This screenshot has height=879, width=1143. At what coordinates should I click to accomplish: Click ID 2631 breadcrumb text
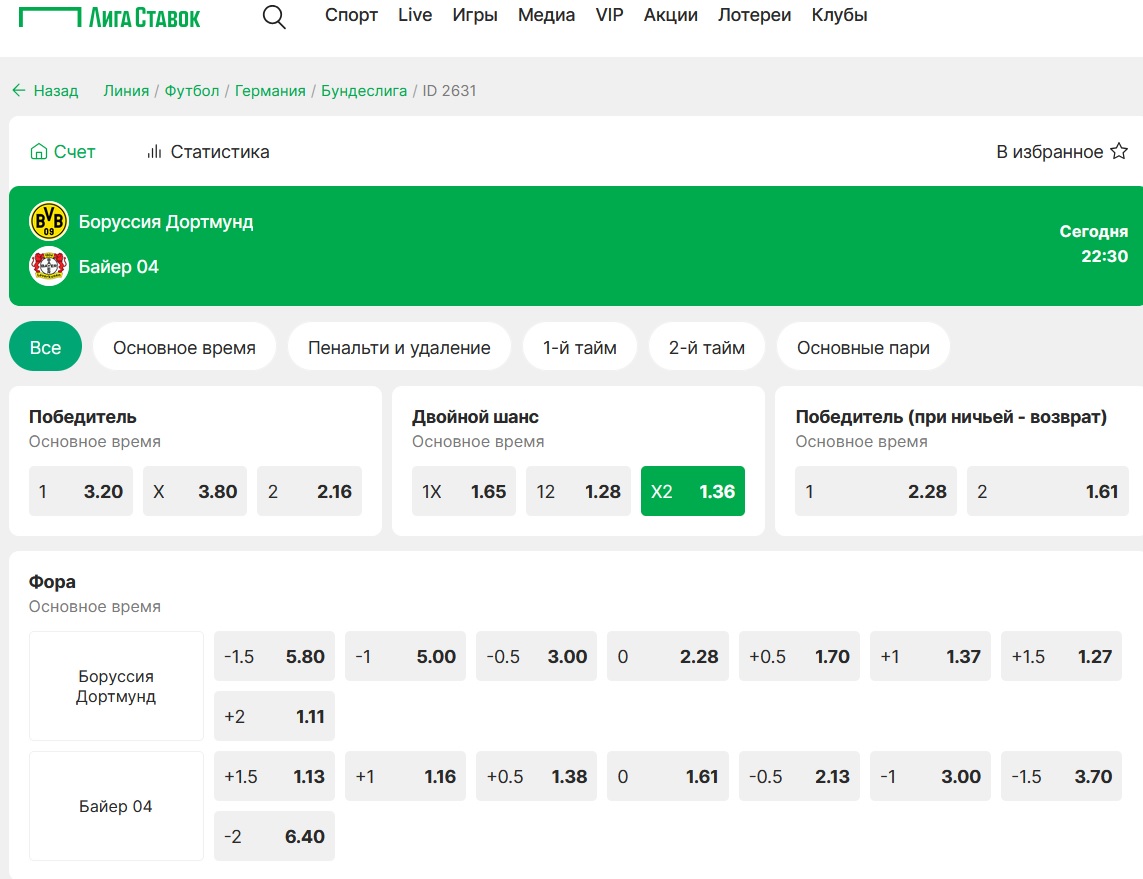click(449, 90)
